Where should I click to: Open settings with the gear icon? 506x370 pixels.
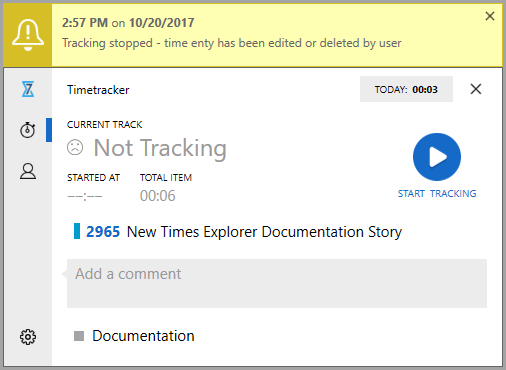[28, 337]
